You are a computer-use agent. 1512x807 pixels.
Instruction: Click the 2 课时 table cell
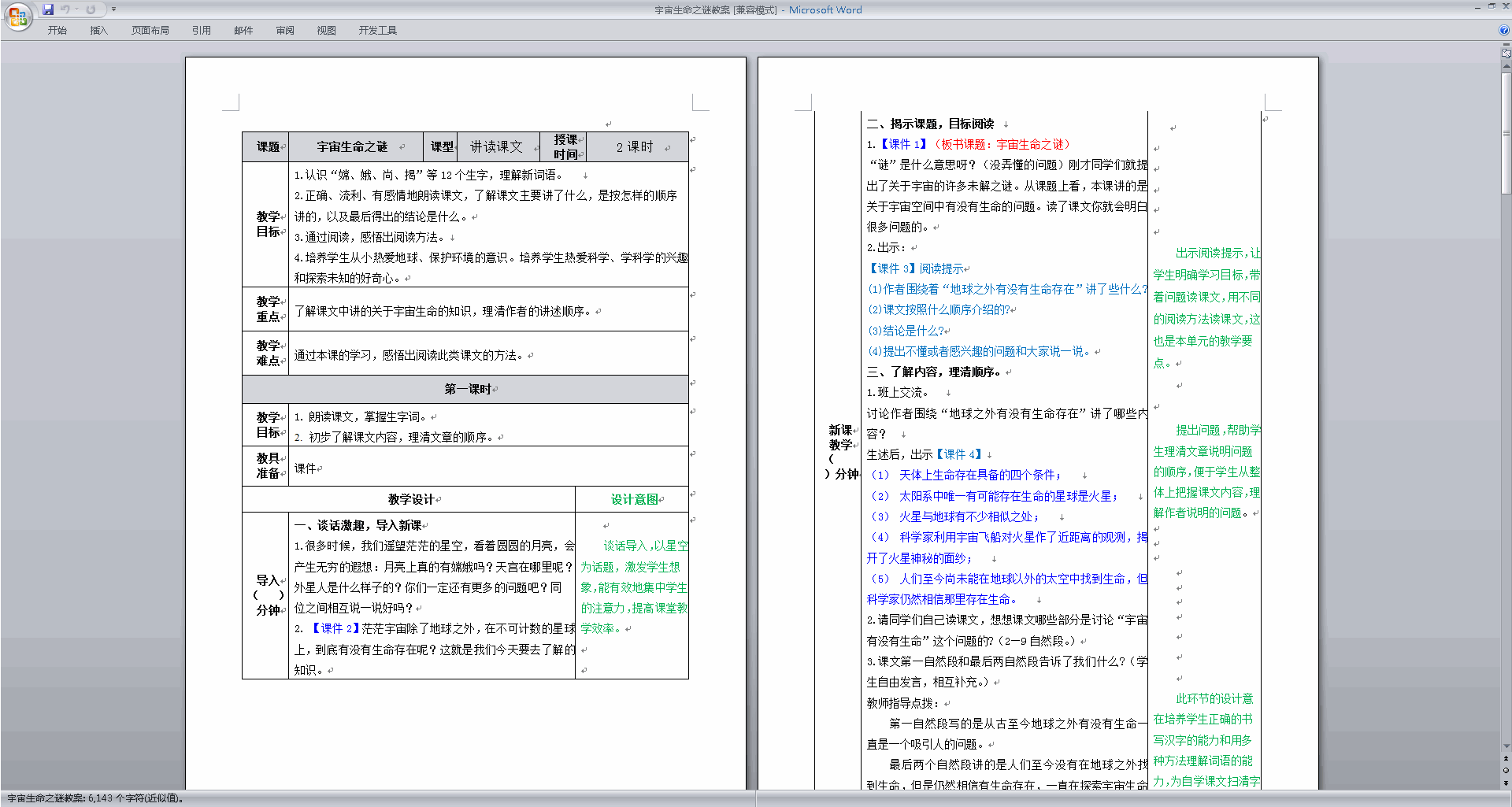pyautogui.click(x=637, y=147)
